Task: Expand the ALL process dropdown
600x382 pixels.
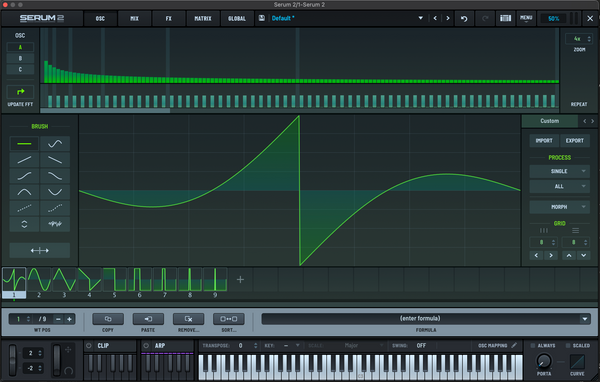Action: [x=559, y=186]
